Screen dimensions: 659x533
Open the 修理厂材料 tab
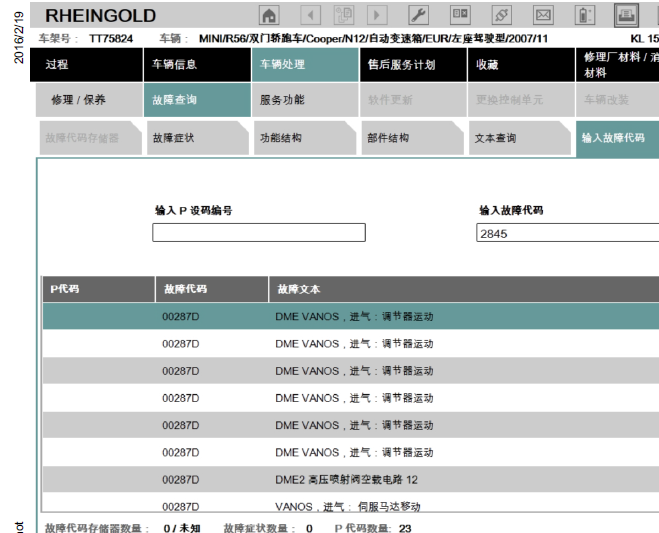click(x=617, y=64)
